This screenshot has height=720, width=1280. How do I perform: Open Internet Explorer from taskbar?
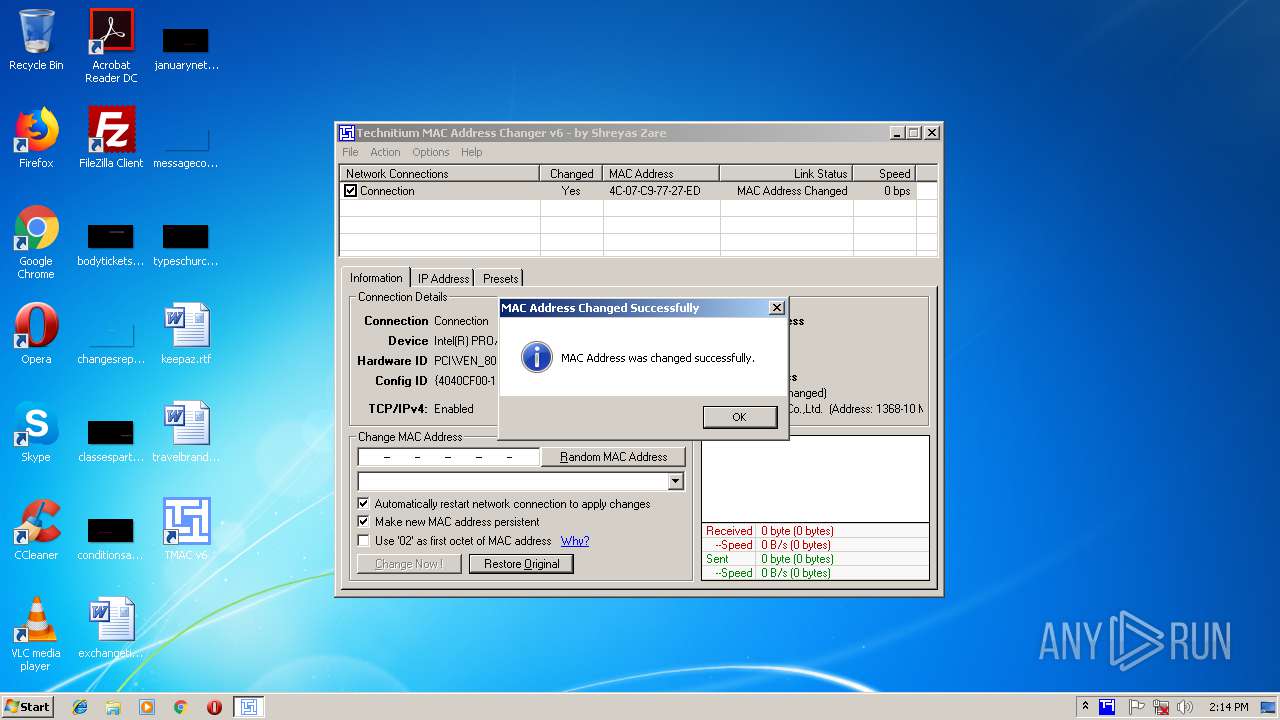80,707
